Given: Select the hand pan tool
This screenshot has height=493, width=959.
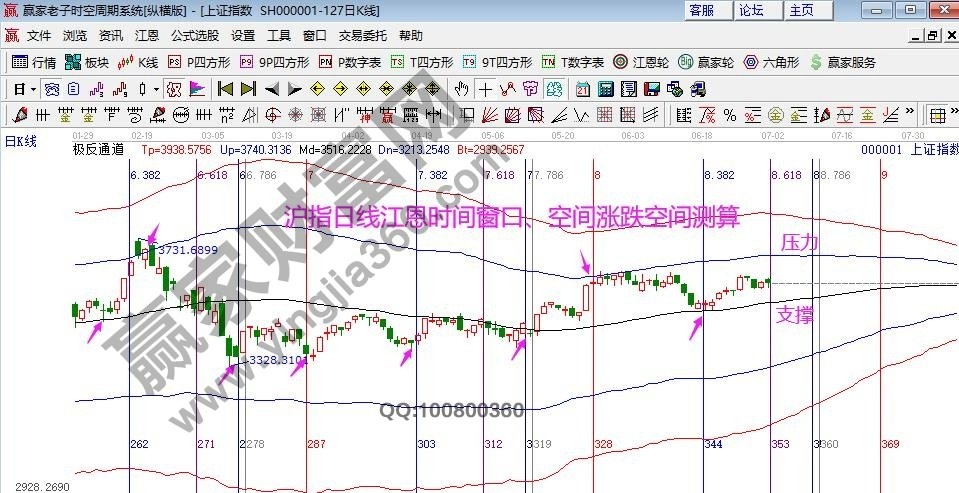Looking at the screenshot, I should tap(461, 88).
